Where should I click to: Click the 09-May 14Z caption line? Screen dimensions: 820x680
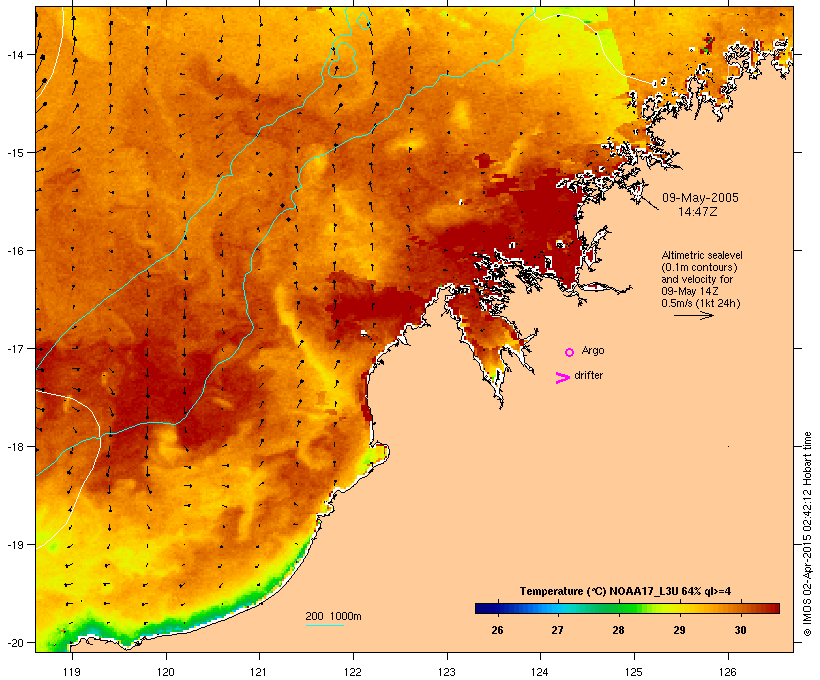(690, 291)
